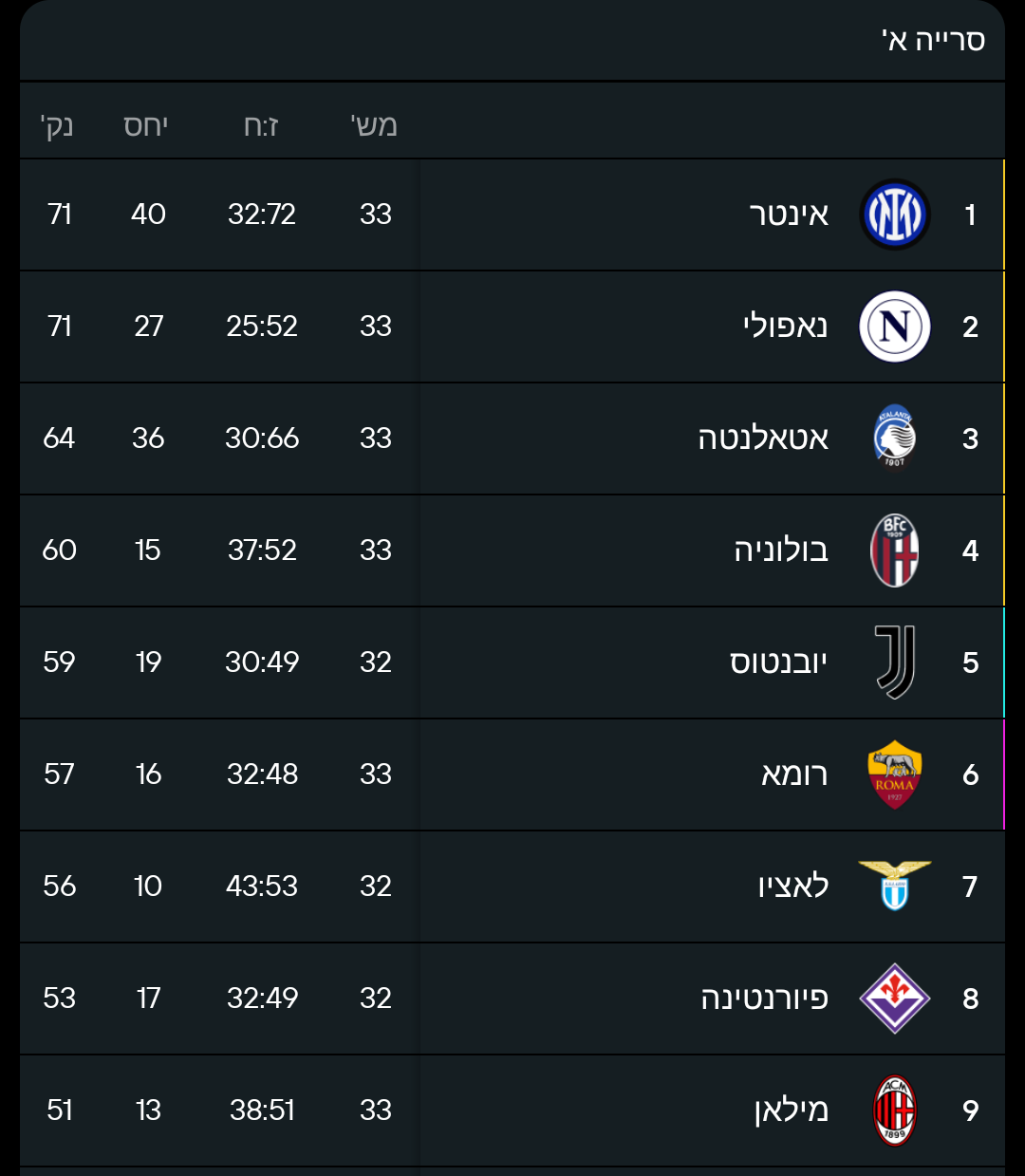Select Roma's 57 points value
1025x1176 pixels.
[59, 775]
